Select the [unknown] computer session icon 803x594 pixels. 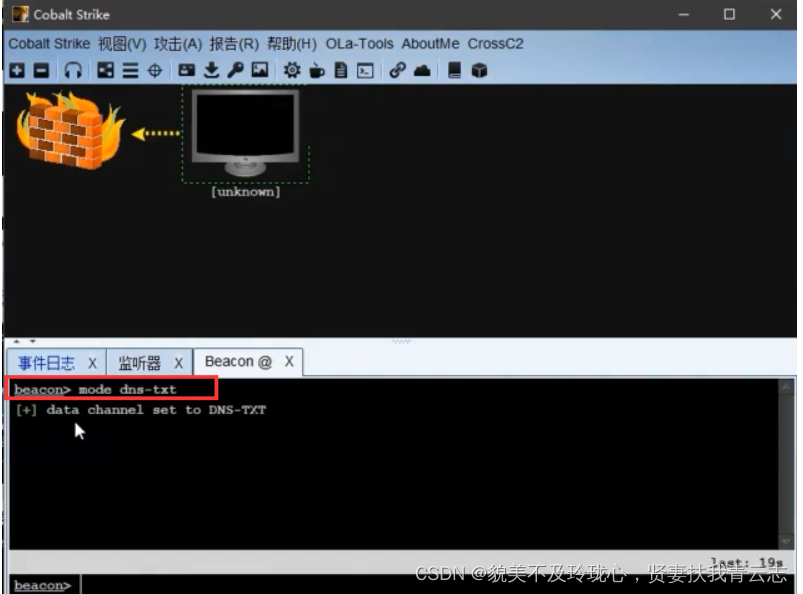pos(245,133)
